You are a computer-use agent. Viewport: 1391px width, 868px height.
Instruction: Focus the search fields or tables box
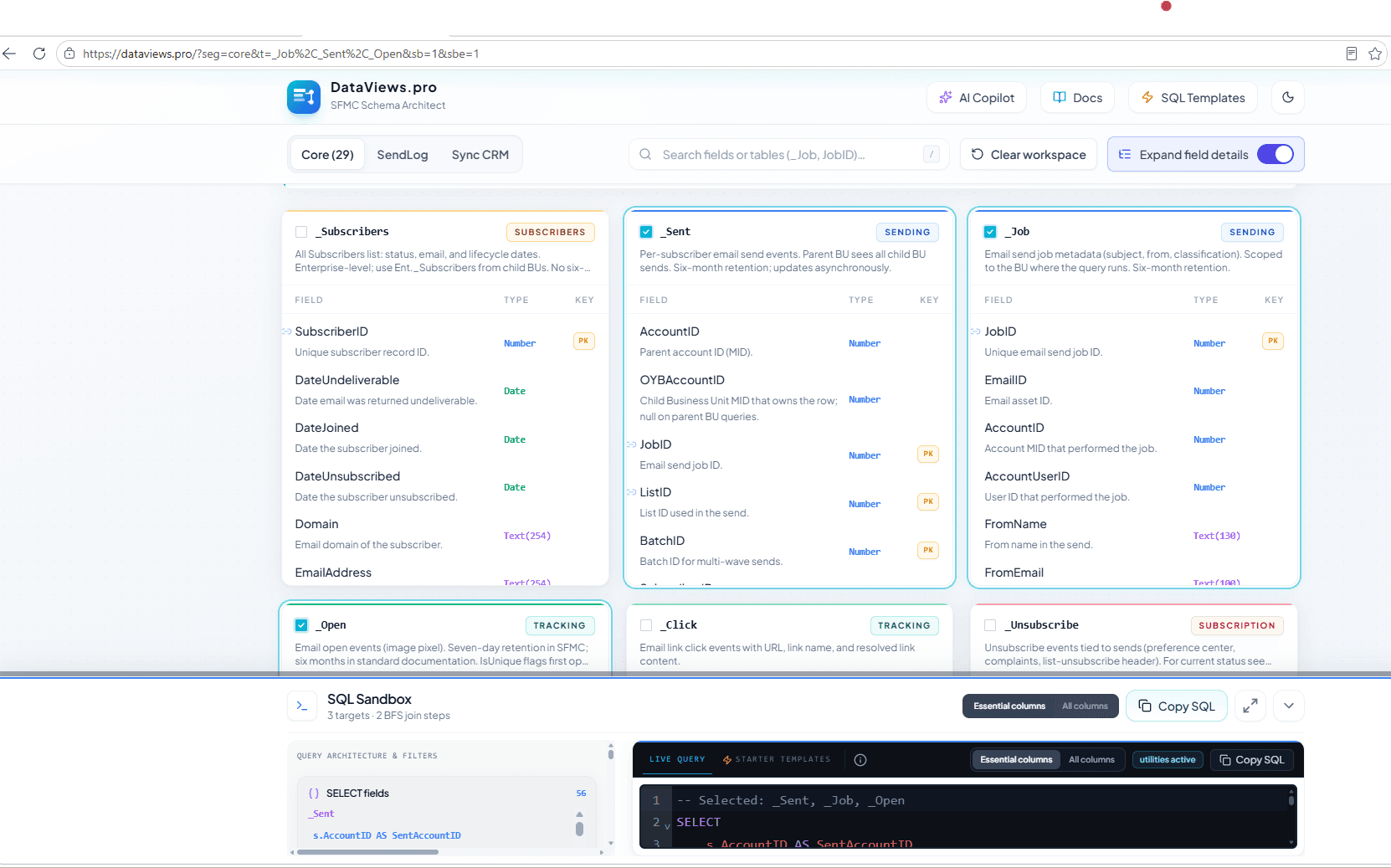click(788, 154)
